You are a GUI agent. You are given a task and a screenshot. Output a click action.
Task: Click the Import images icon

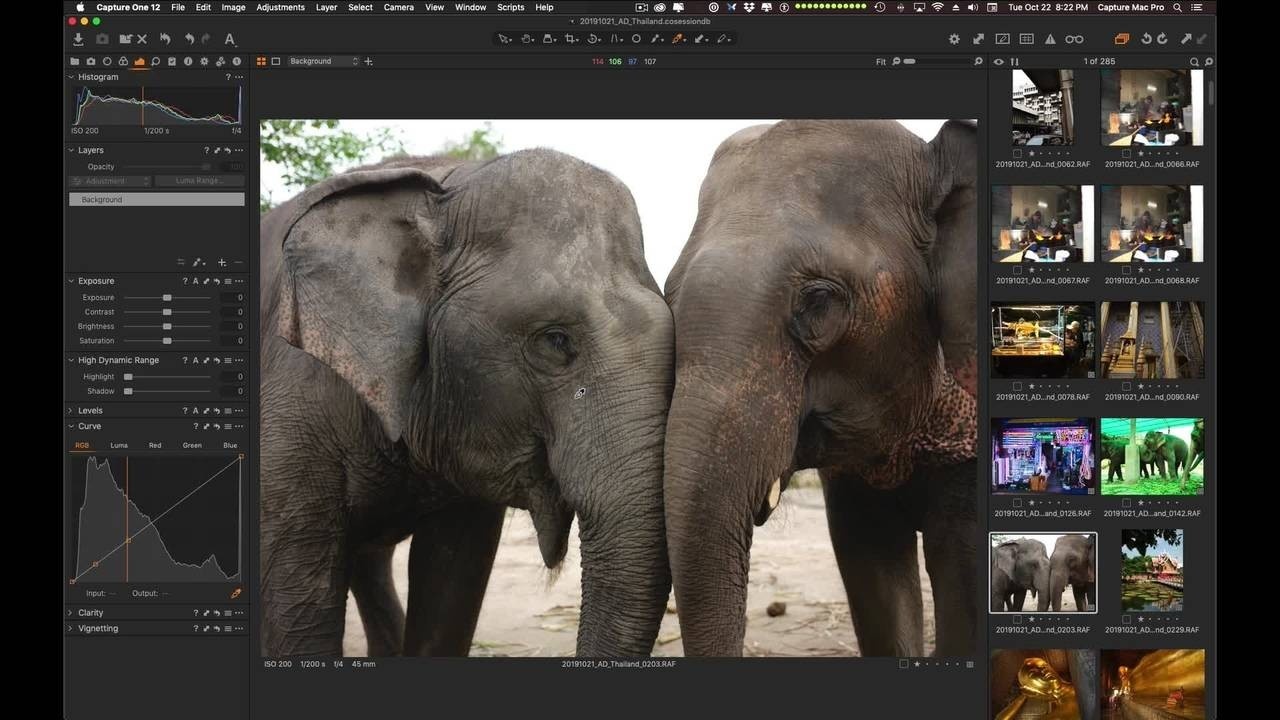pos(78,39)
